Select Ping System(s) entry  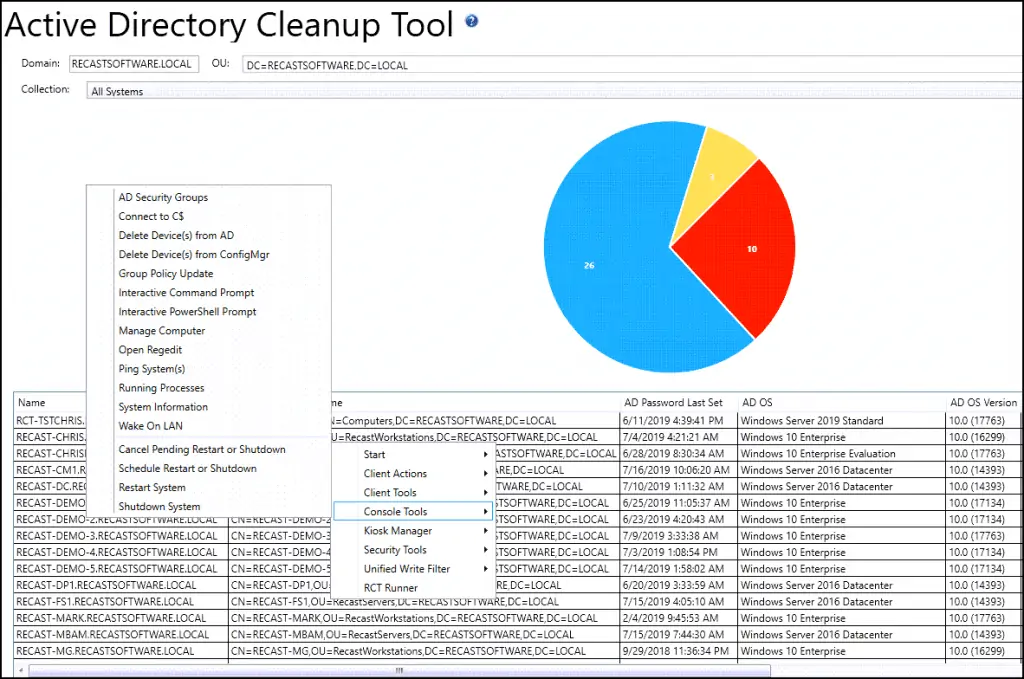152,368
